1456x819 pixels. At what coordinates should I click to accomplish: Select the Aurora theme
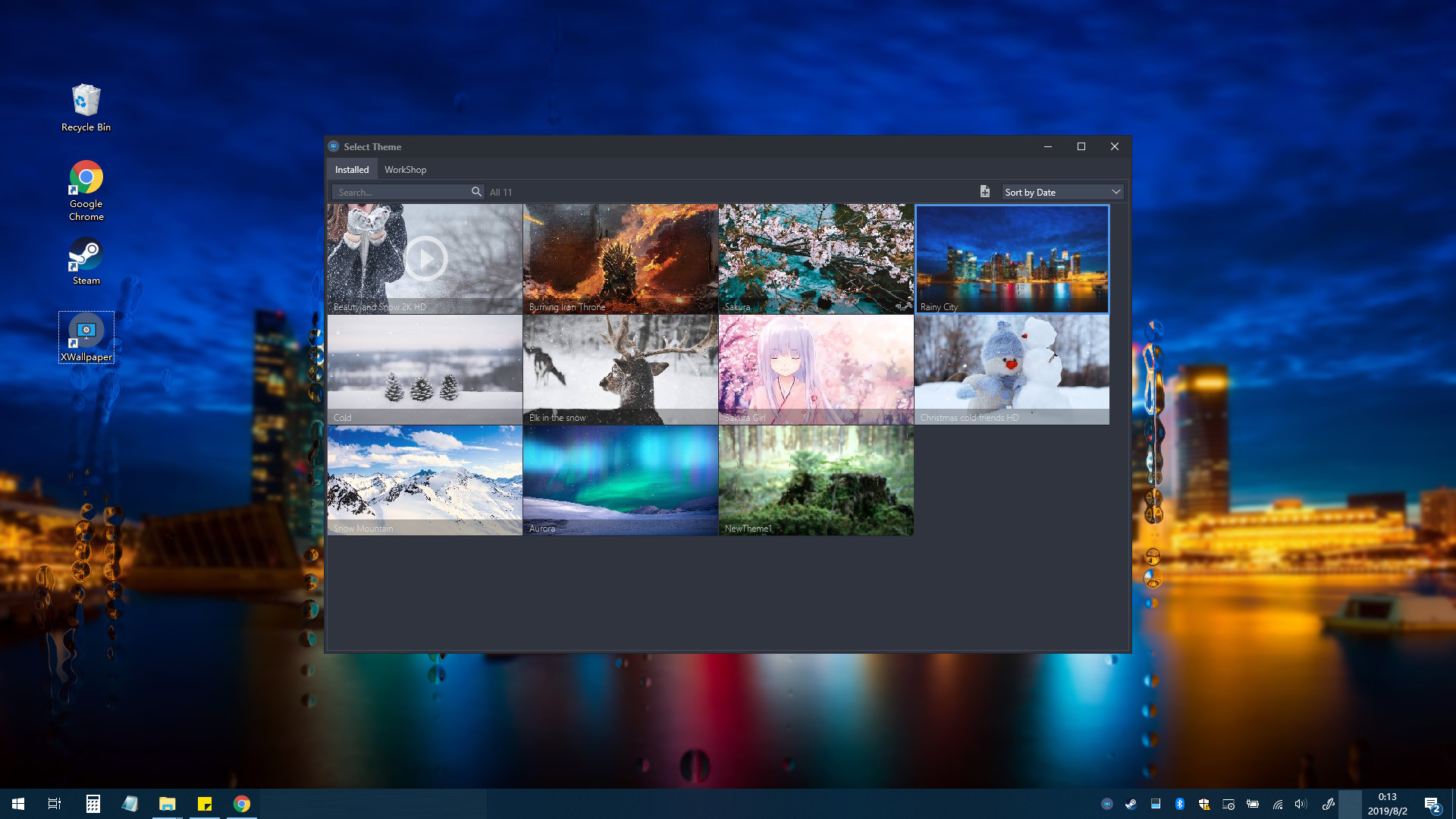coord(620,479)
